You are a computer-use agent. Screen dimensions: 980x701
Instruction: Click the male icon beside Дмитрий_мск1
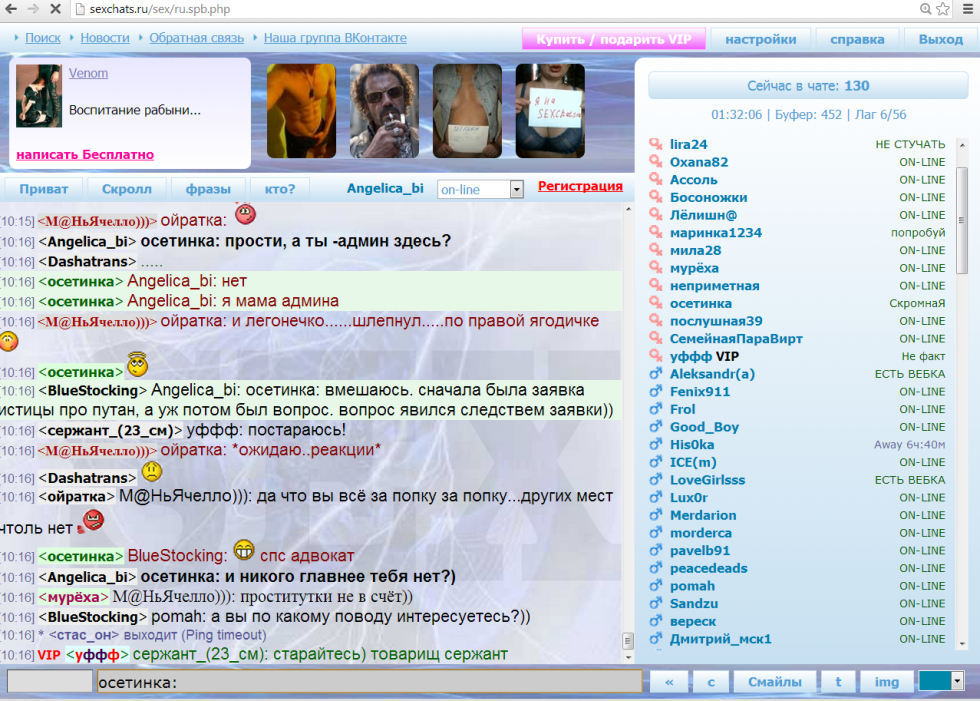656,639
